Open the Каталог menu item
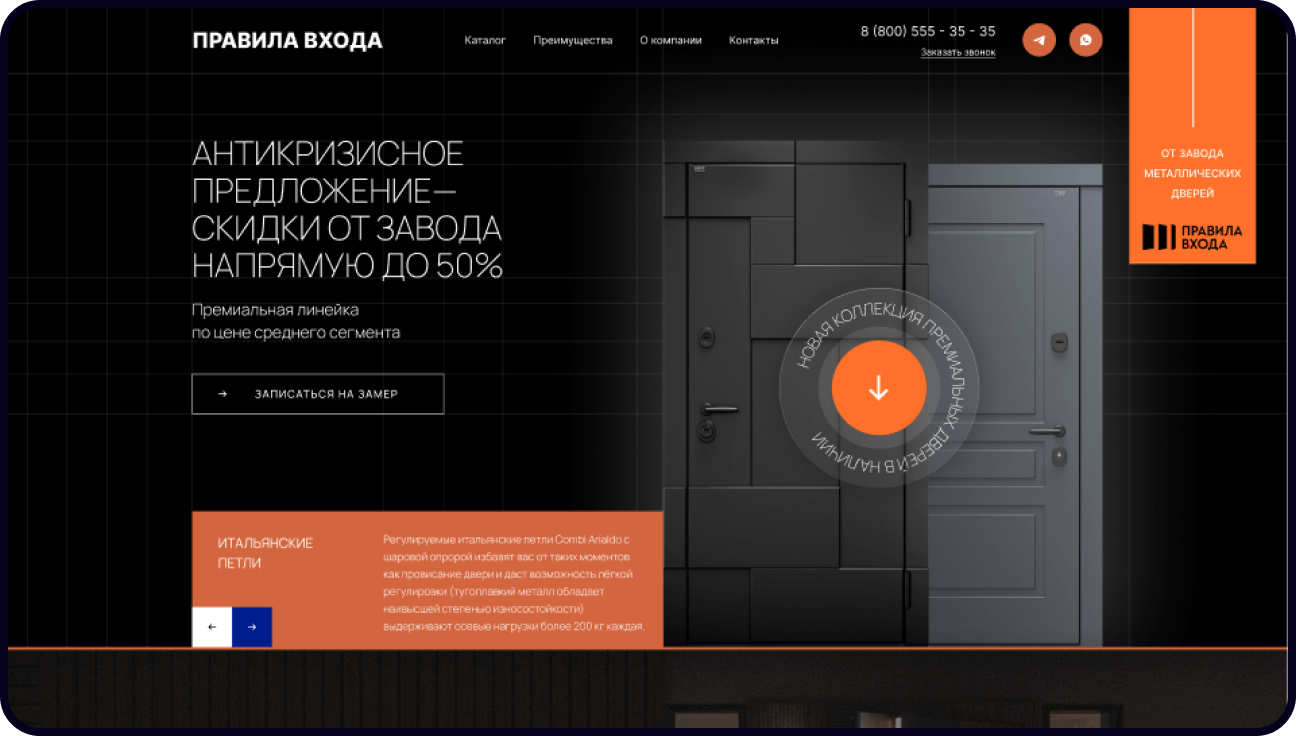The width and height of the screenshot is (1296, 736). pos(484,41)
